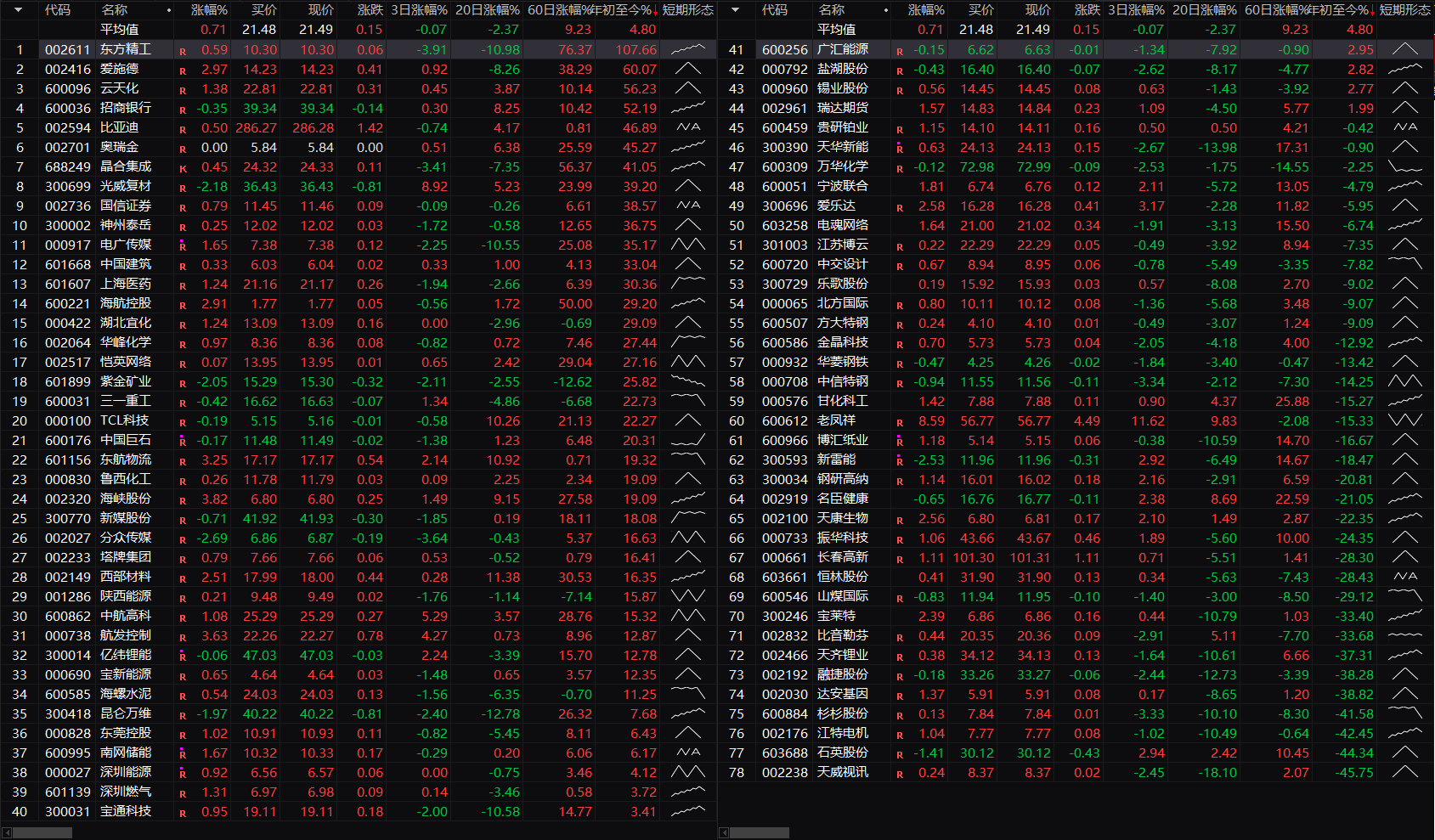This screenshot has width=1435, height=840.
Task: Sort by 3日涨幅% in the list containing 东方精工
Action: [x=420, y=10]
